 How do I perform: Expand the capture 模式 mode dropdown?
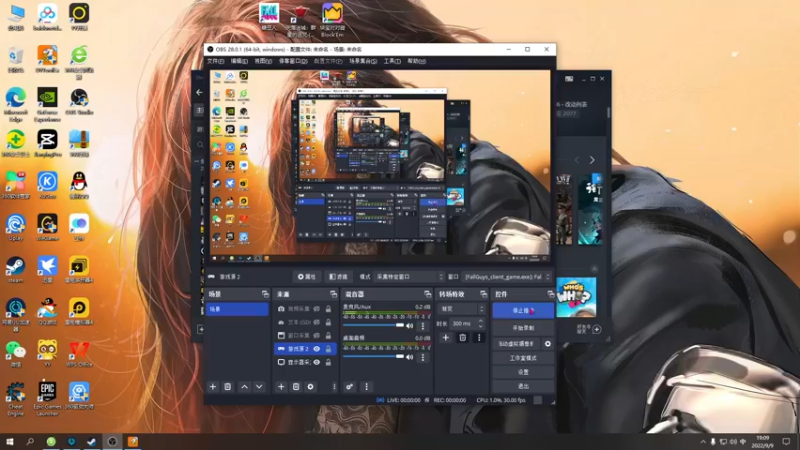point(409,277)
